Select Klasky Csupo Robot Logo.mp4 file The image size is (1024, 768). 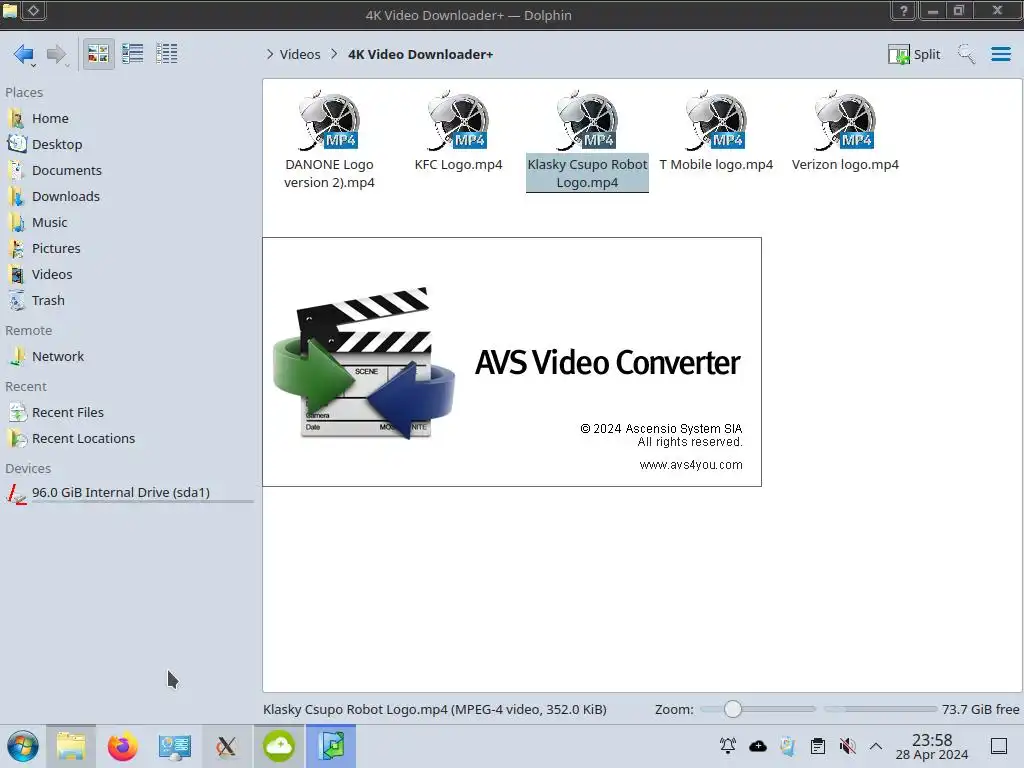[587, 139]
